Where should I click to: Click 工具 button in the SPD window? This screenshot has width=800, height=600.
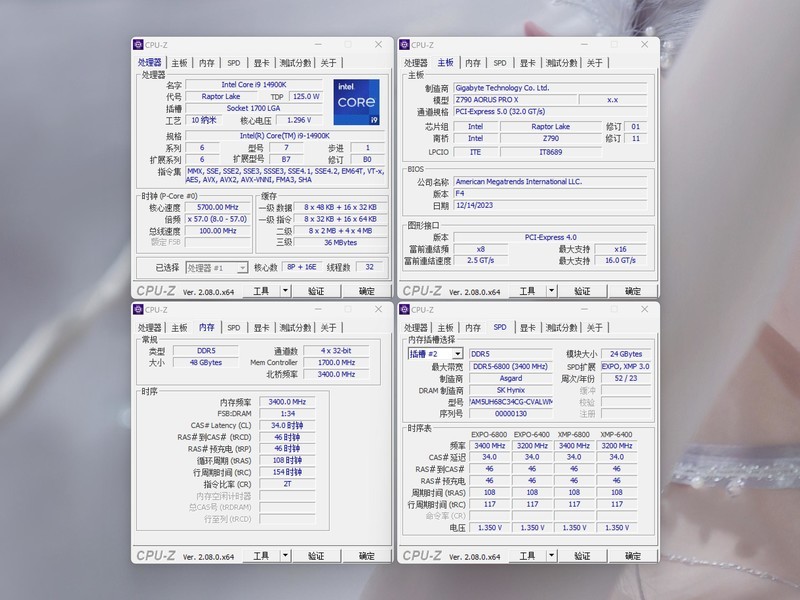pyautogui.click(x=527, y=556)
